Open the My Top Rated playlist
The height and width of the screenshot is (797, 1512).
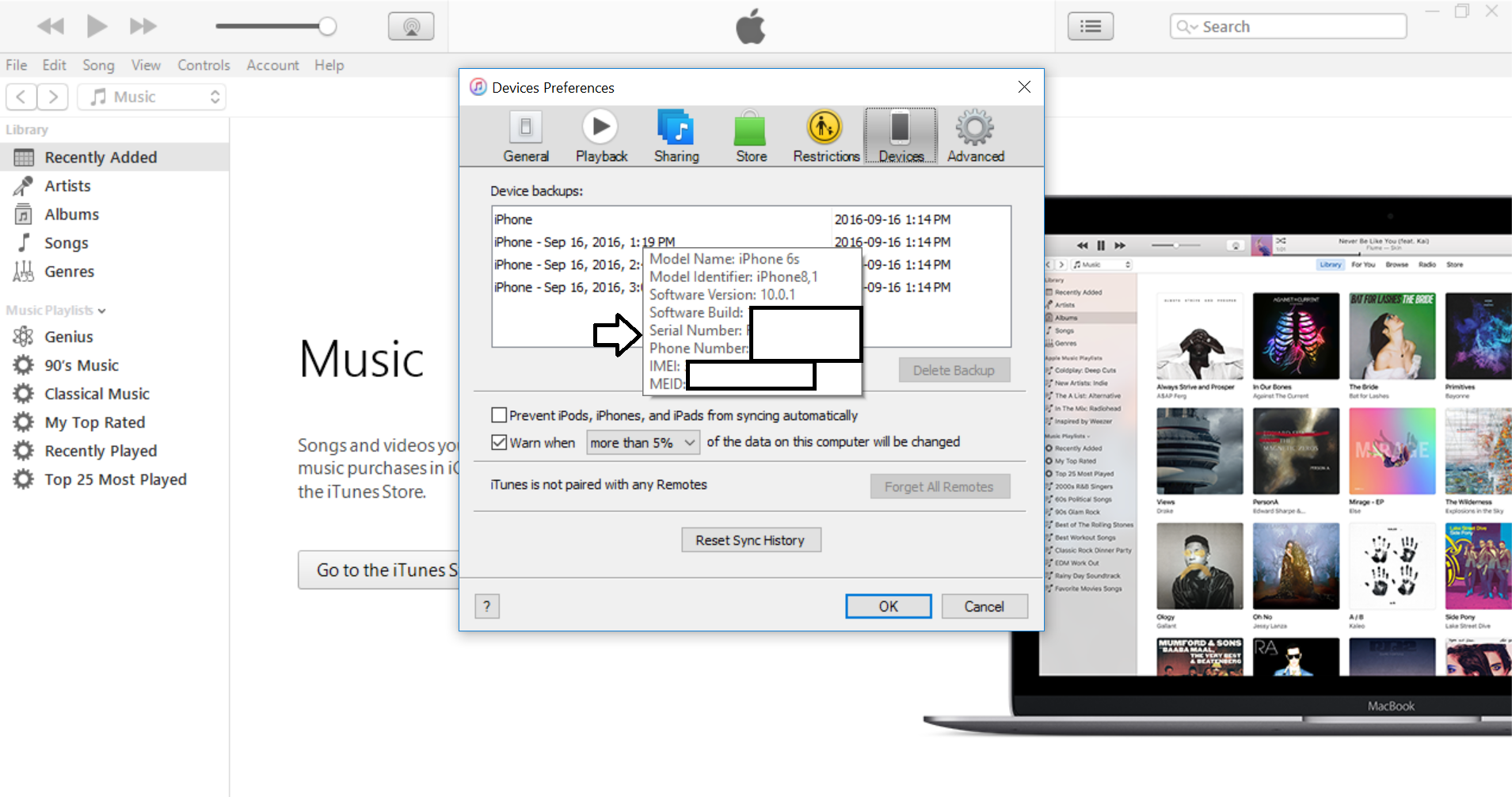(x=115, y=422)
